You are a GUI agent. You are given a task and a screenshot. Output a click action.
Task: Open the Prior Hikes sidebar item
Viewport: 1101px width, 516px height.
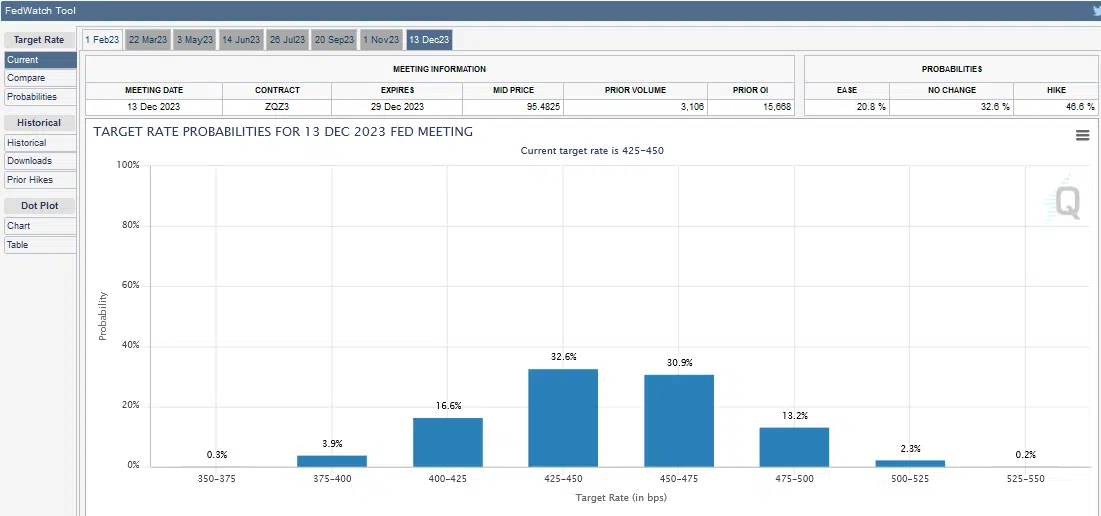40,180
